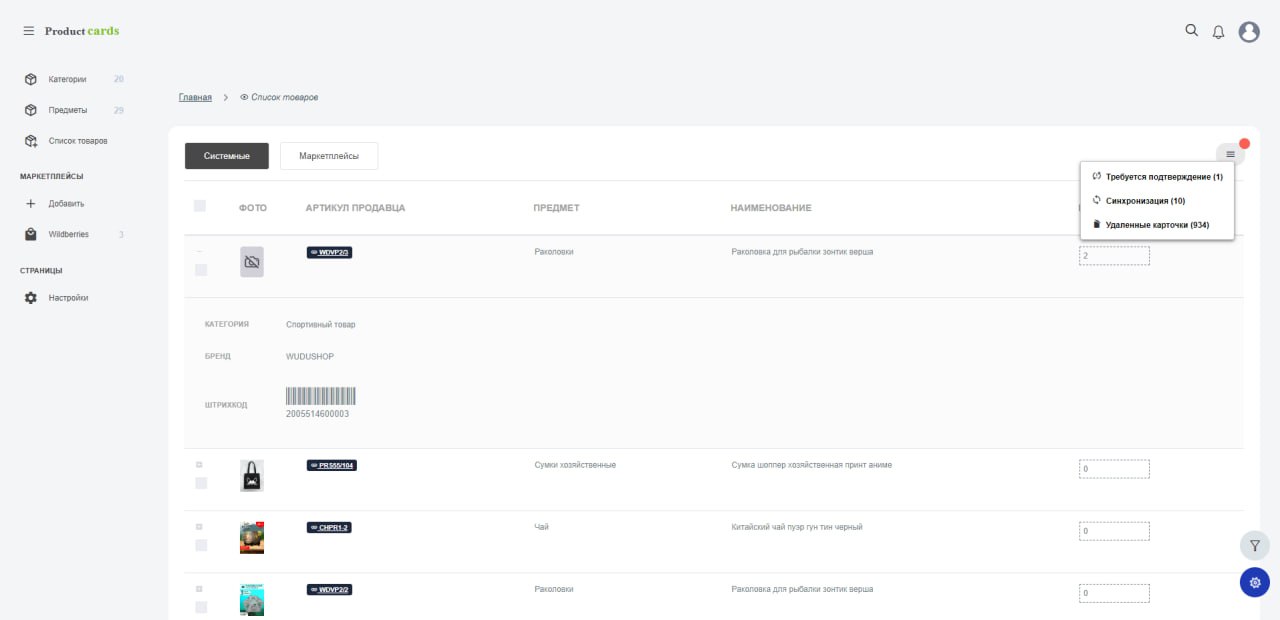Open the user profile avatar
1280x620 pixels.
pos(1249,32)
